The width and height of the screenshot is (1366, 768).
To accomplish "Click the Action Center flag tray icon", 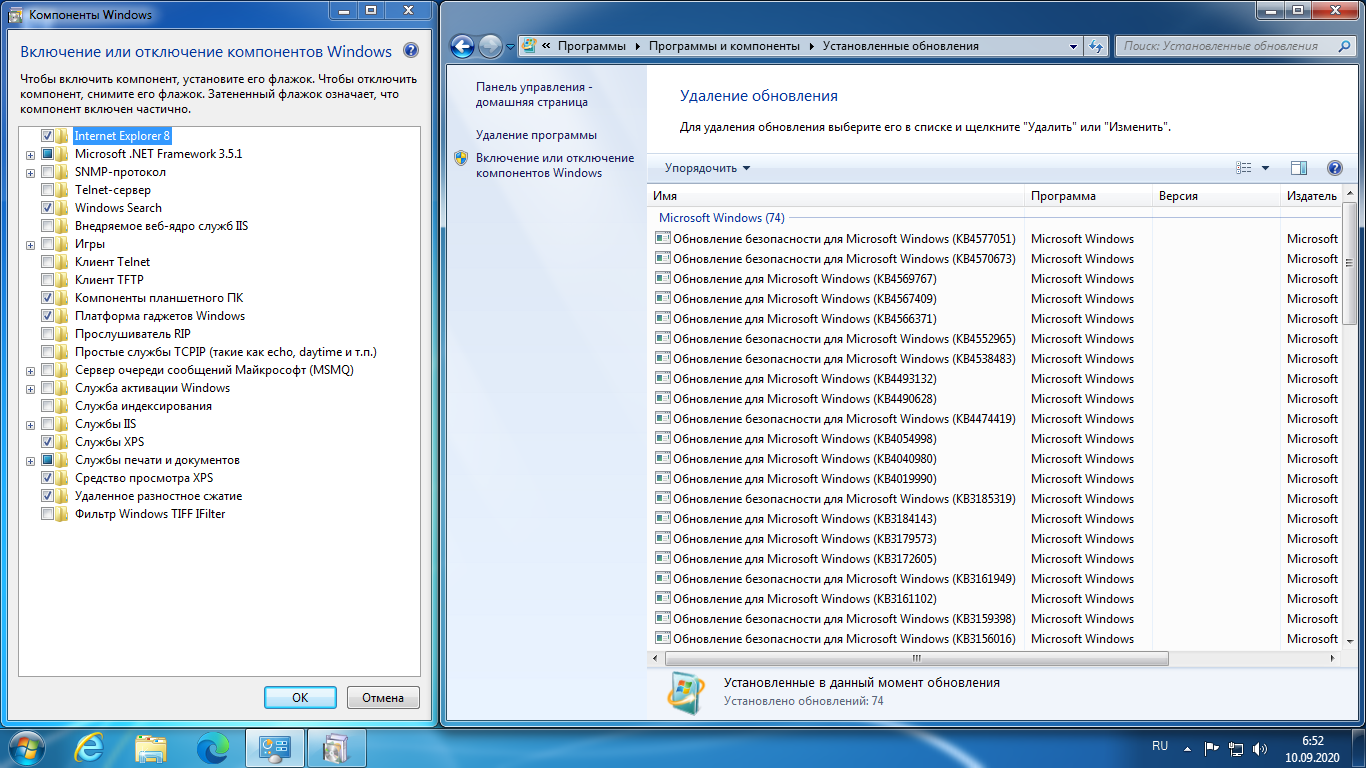I will click(x=1211, y=747).
